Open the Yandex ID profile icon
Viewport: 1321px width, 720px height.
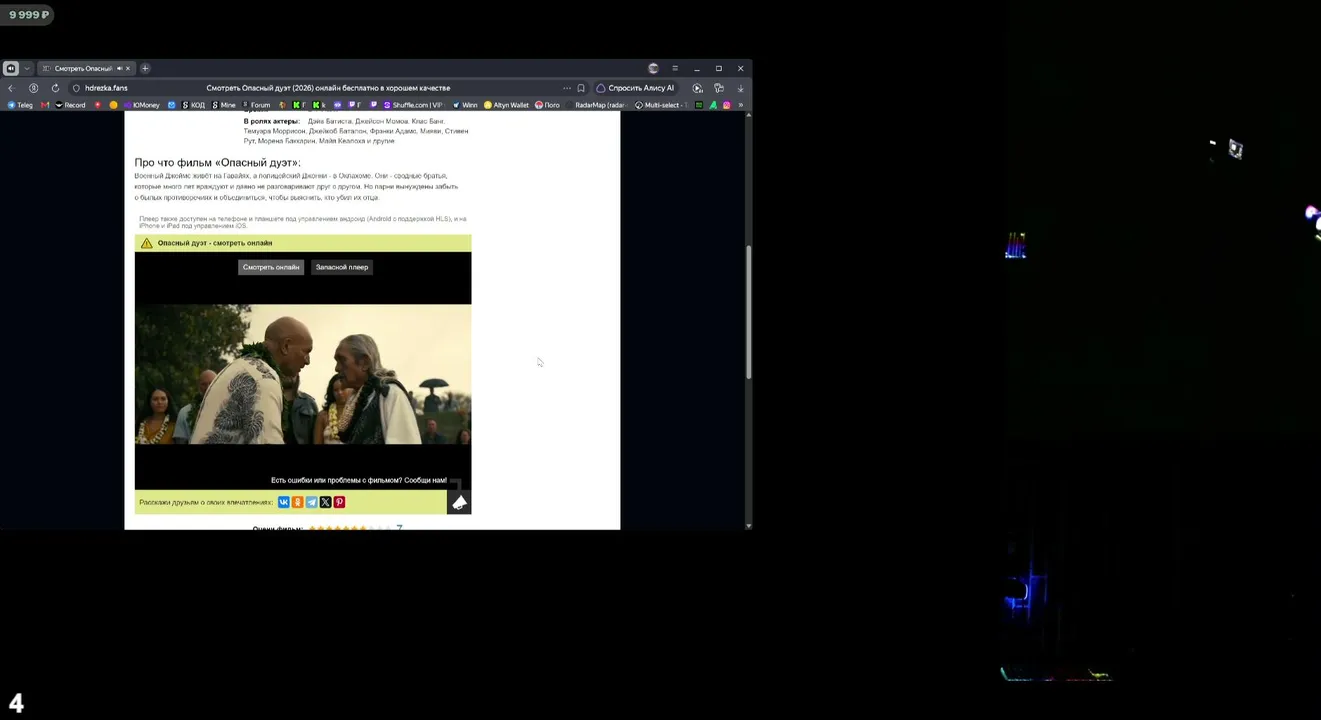click(x=33, y=88)
